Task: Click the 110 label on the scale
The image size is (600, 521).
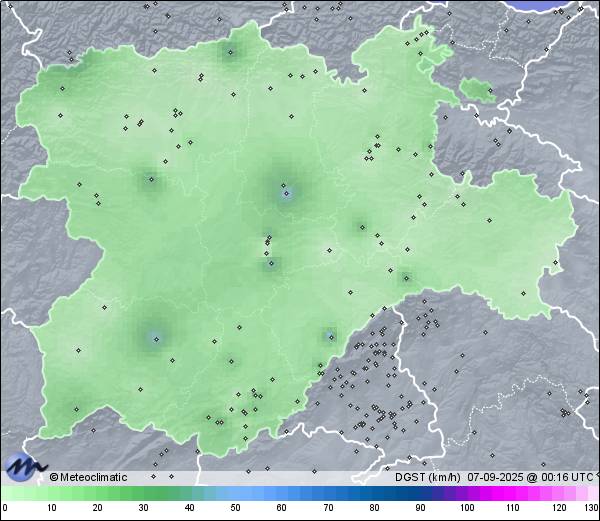Action: 513,508
